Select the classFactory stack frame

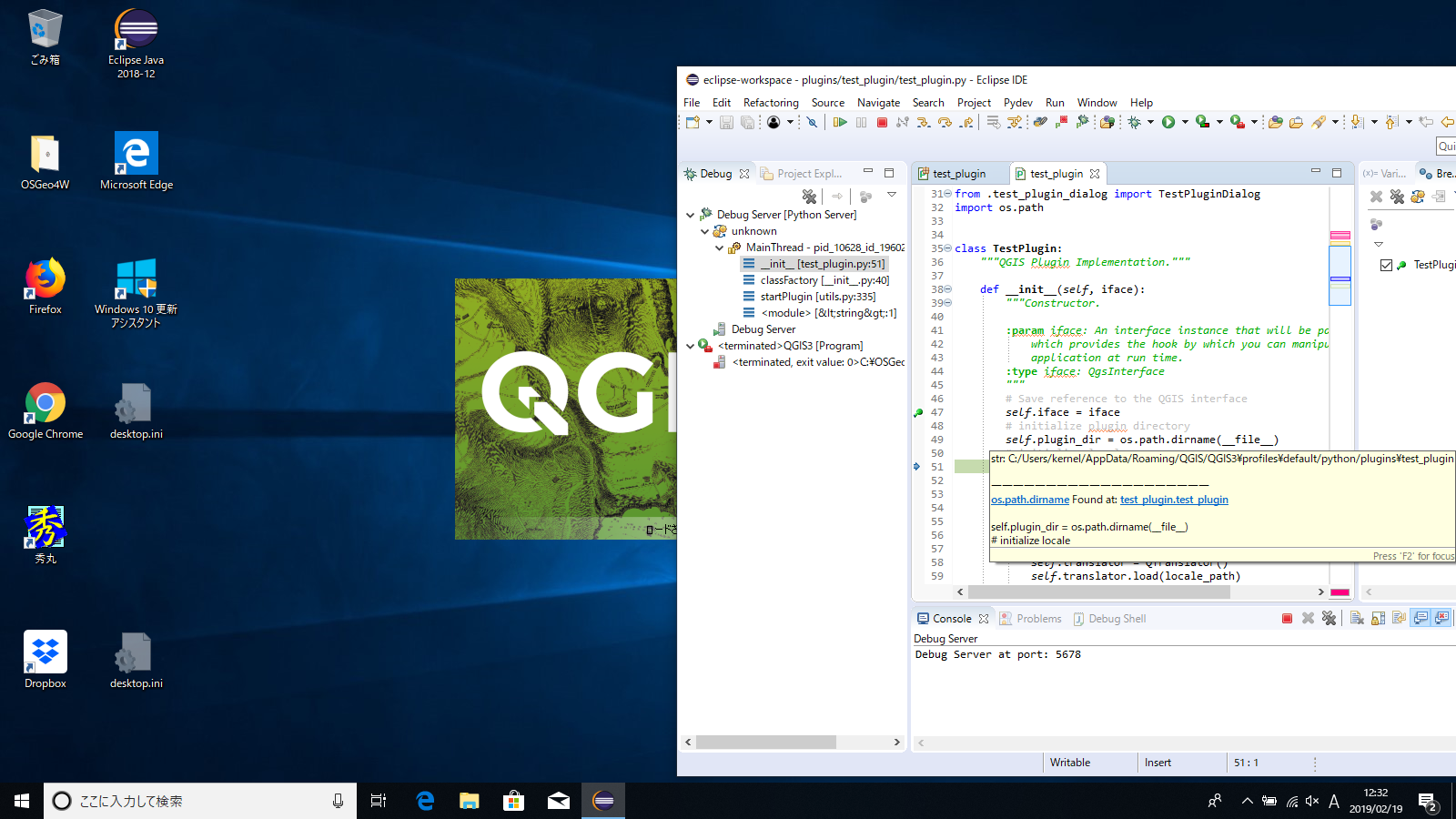click(x=824, y=280)
